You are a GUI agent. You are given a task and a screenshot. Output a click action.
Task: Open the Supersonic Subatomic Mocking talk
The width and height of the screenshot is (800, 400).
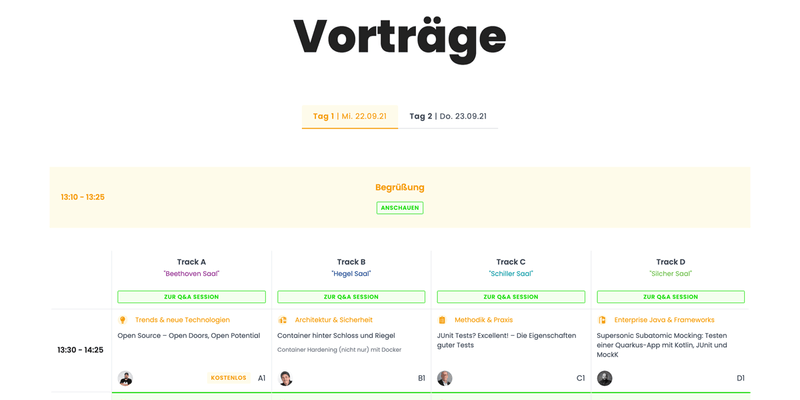coord(662,345)
